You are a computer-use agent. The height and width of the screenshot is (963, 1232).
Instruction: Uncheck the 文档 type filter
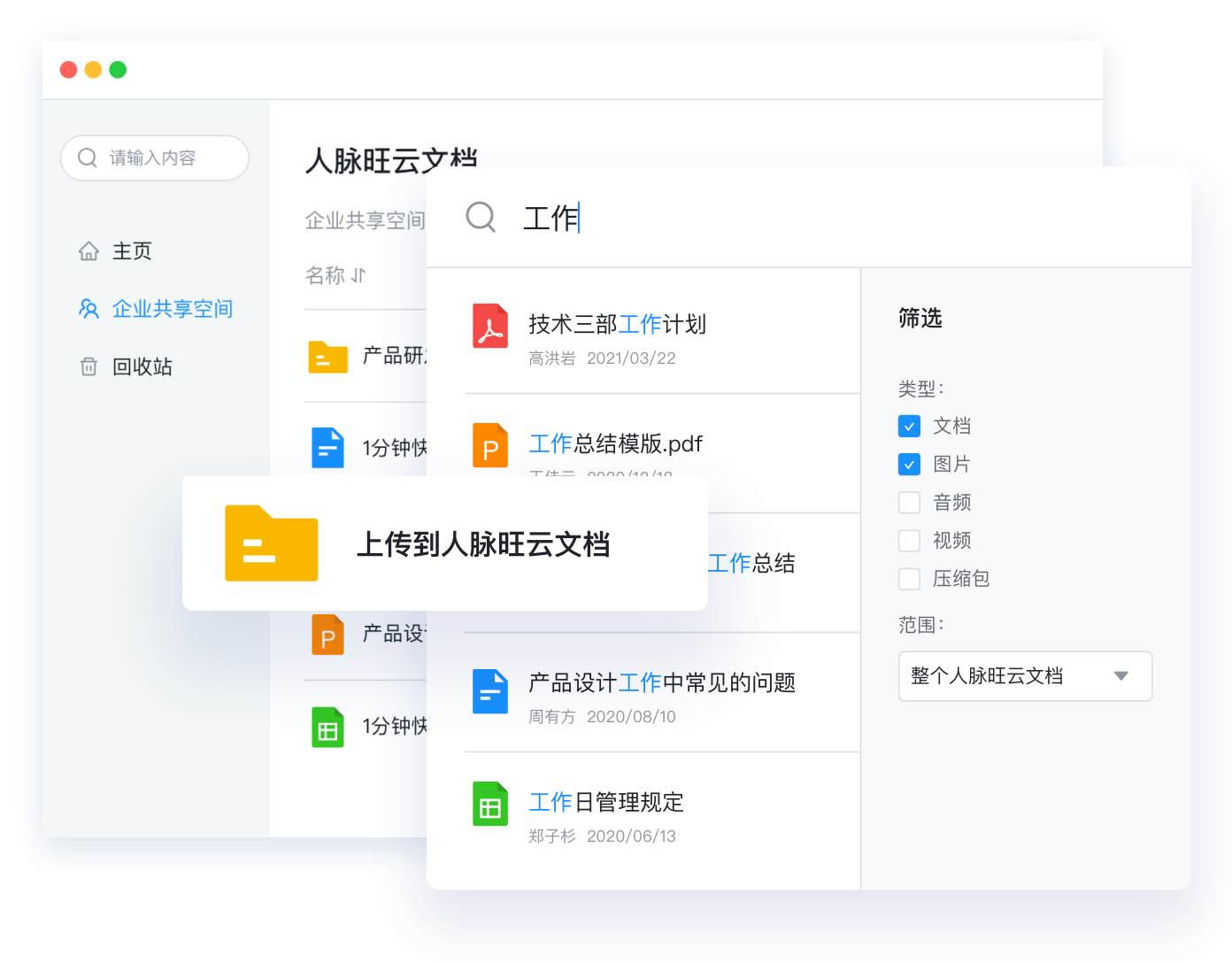909,426
